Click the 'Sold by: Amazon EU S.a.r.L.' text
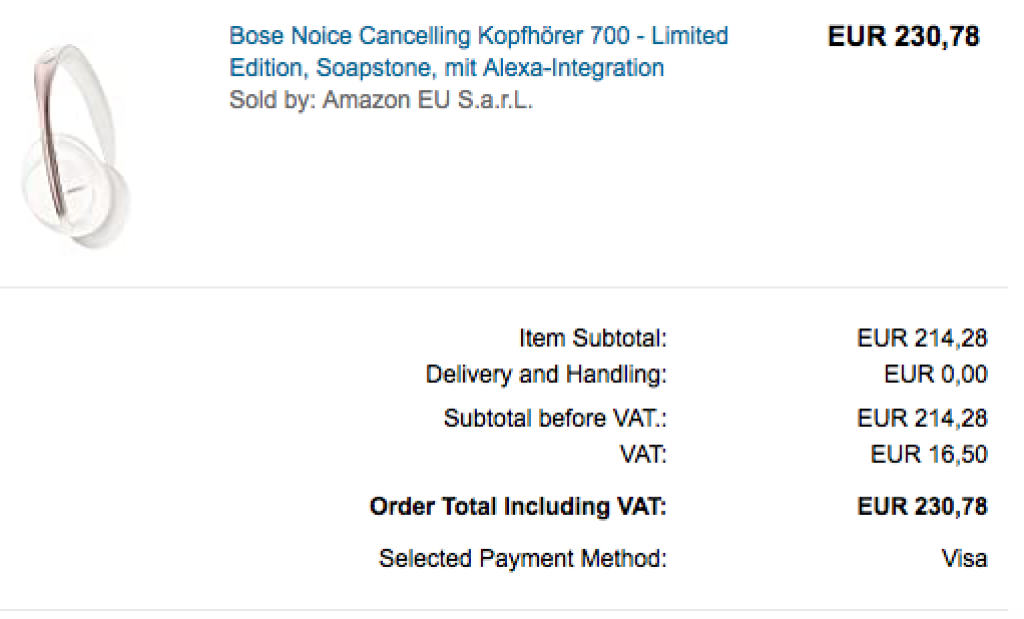Viewport: 1024px width, 619px height. [381, 100]
